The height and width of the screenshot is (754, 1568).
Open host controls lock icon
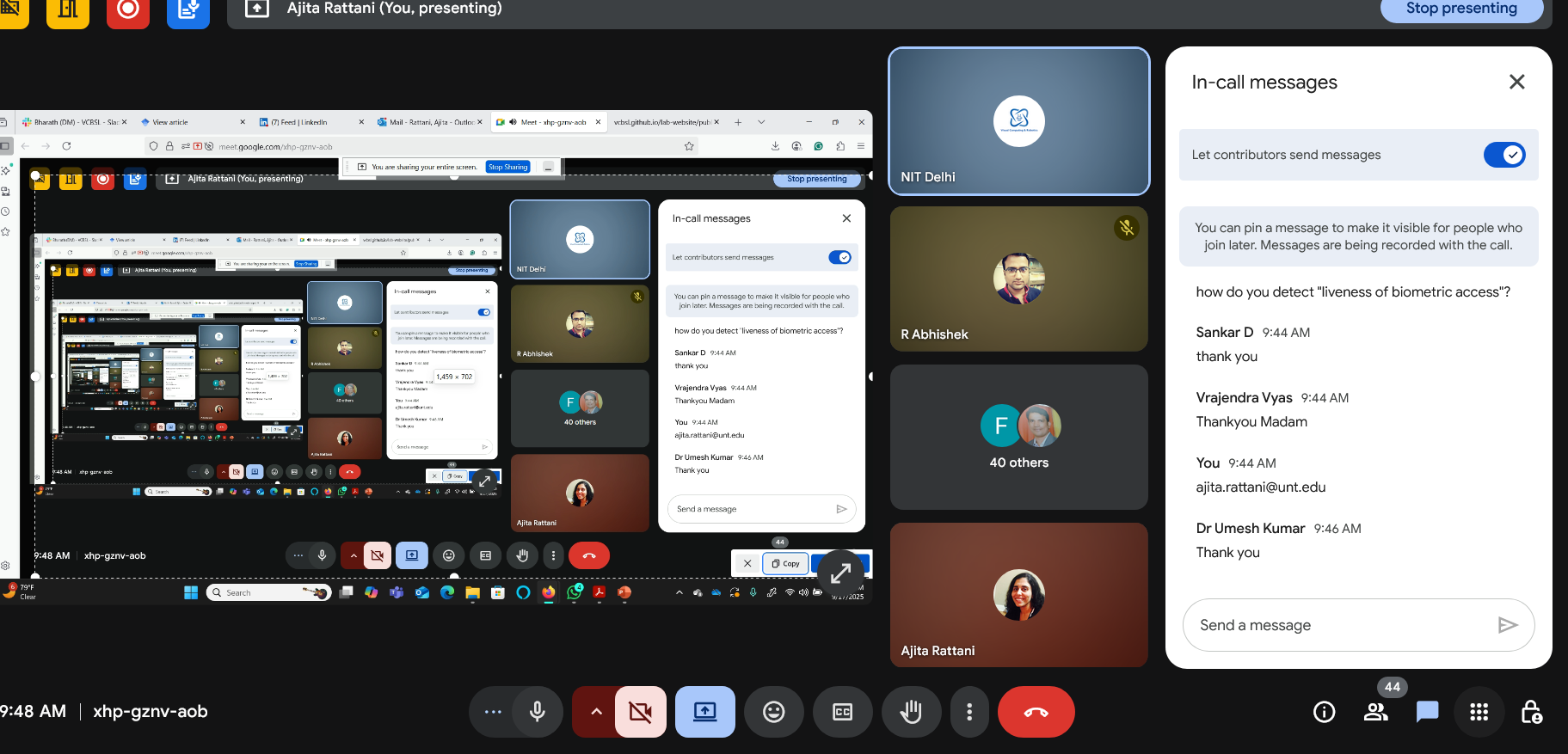[x=1530, y=712]
